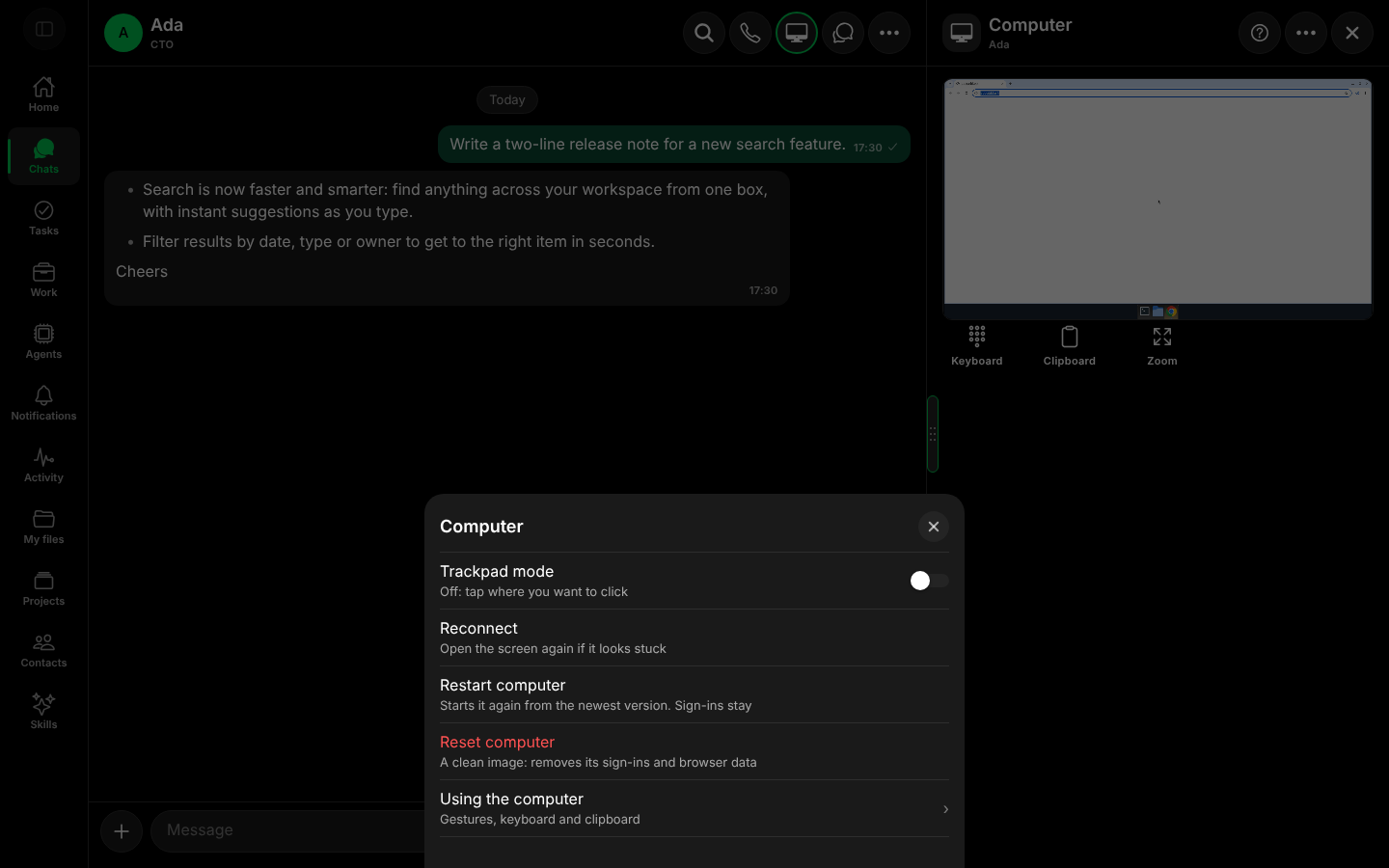Click the Today date label

[x=507, y=99]
